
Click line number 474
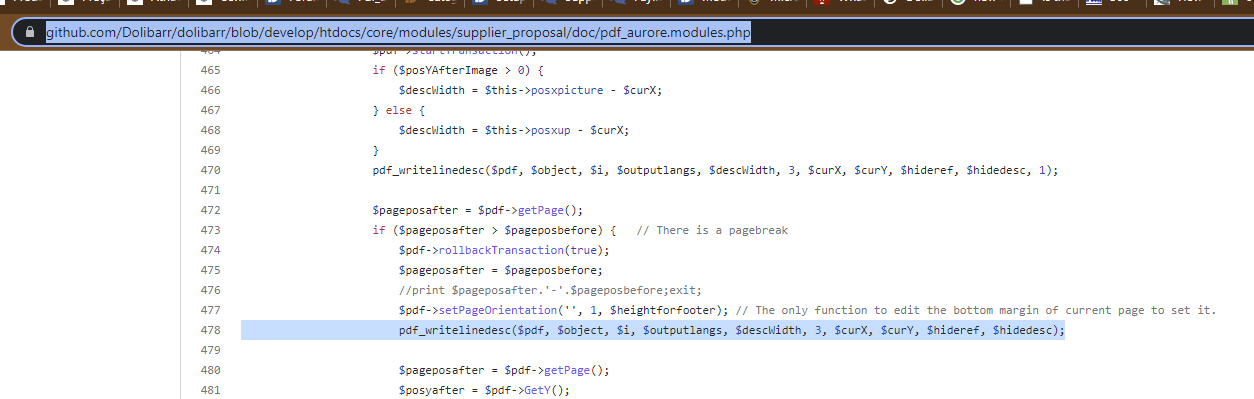[210, 250]
